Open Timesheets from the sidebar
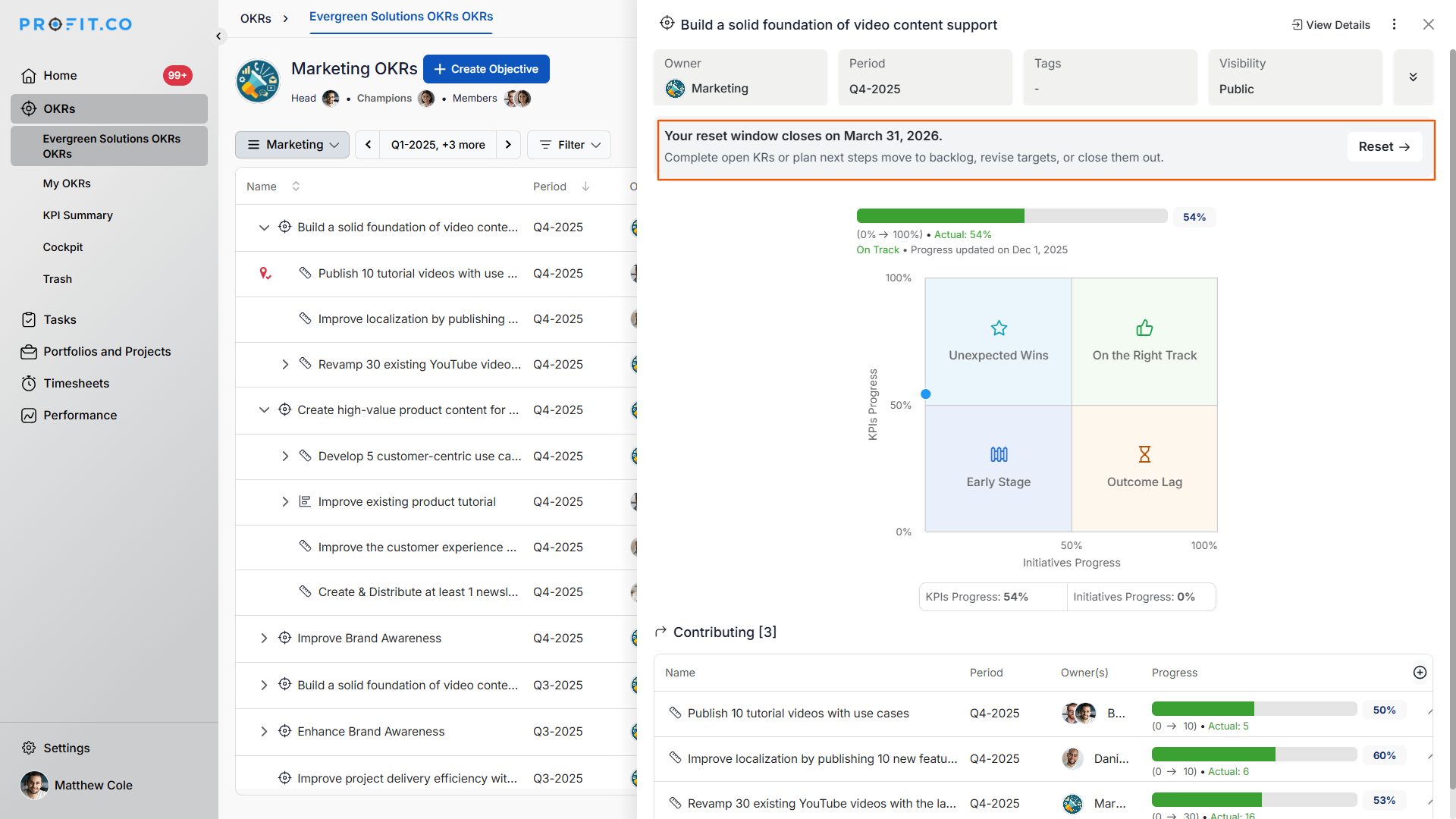 point(76,384)
